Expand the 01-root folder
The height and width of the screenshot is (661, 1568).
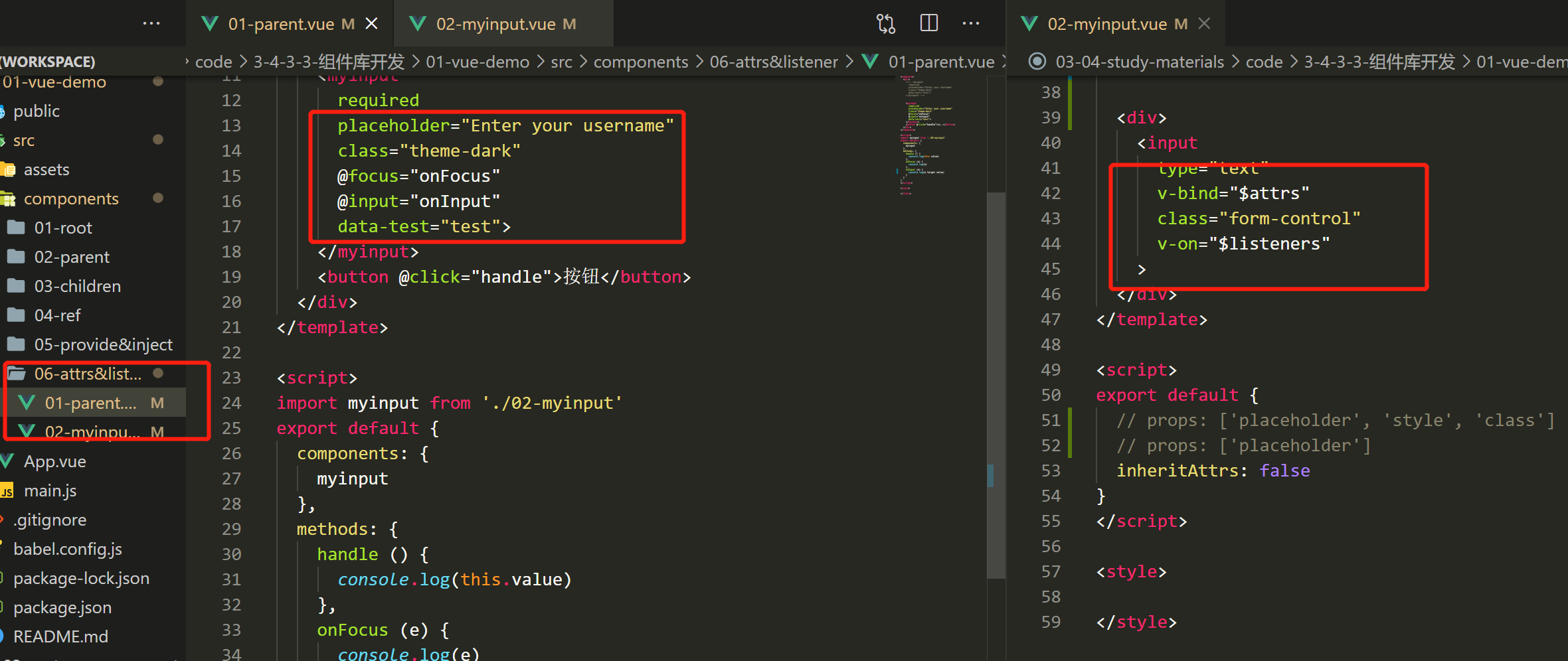(x=63, y=228)
